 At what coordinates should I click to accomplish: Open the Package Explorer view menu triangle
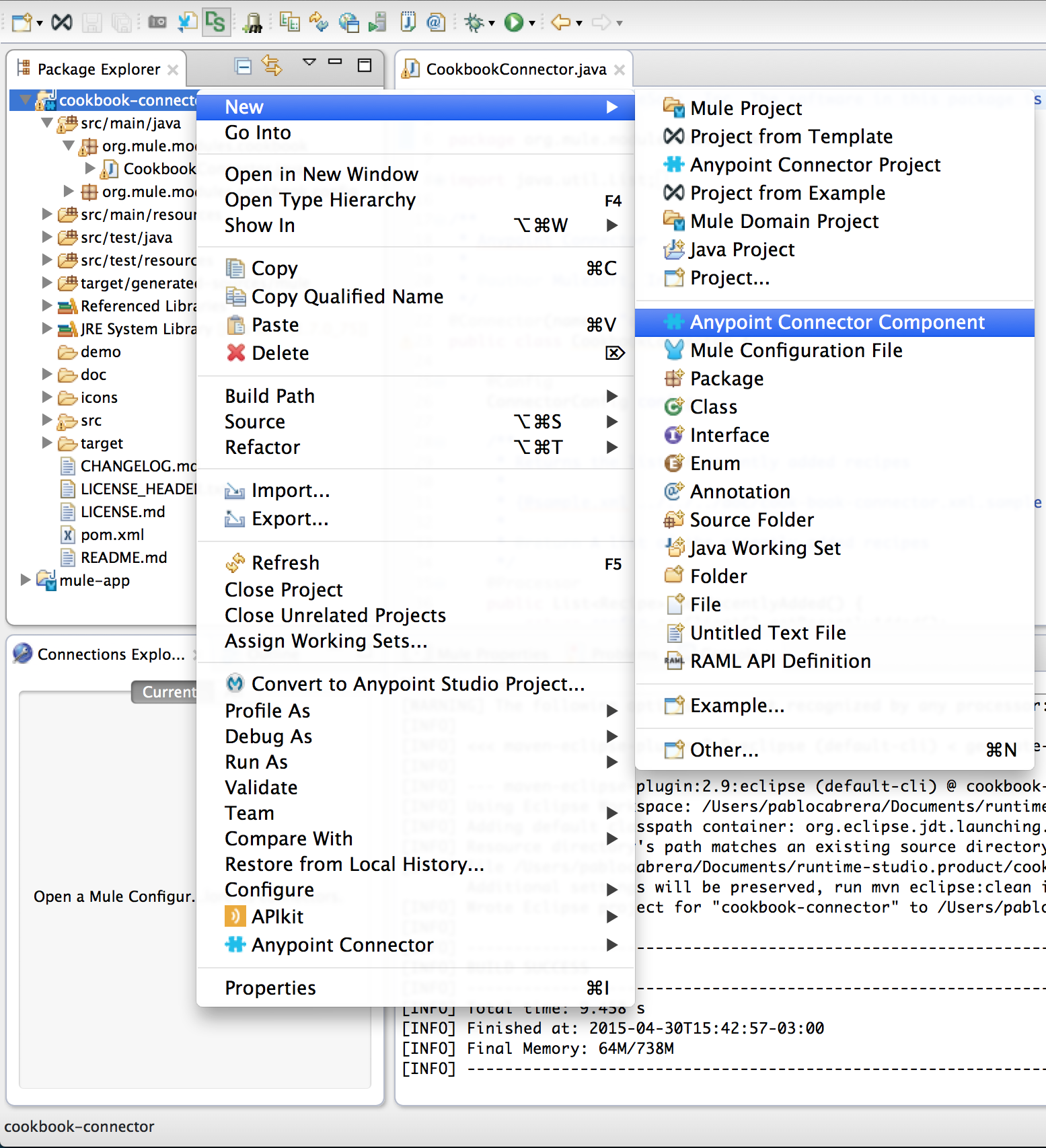coord(309,63)
